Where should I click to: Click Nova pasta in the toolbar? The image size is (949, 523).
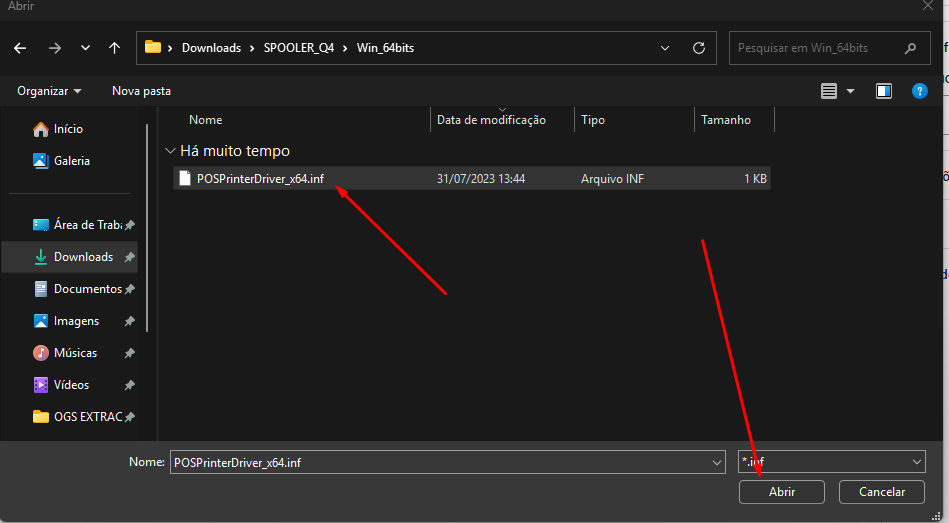141,91
